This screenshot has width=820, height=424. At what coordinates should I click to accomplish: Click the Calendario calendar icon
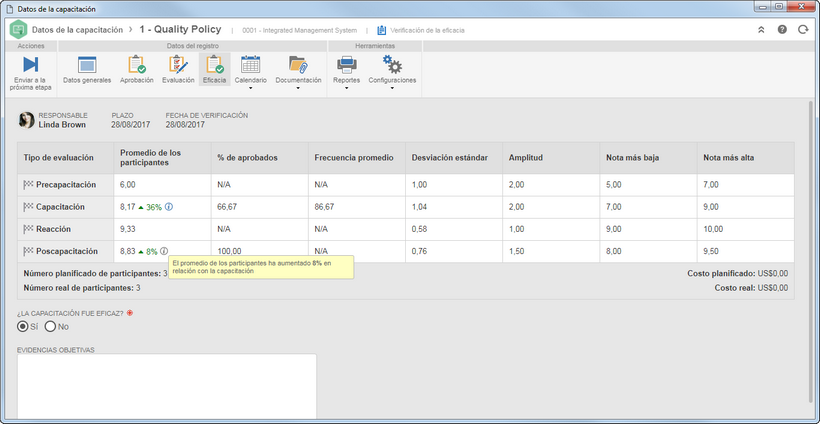click(x=250, y=64)
